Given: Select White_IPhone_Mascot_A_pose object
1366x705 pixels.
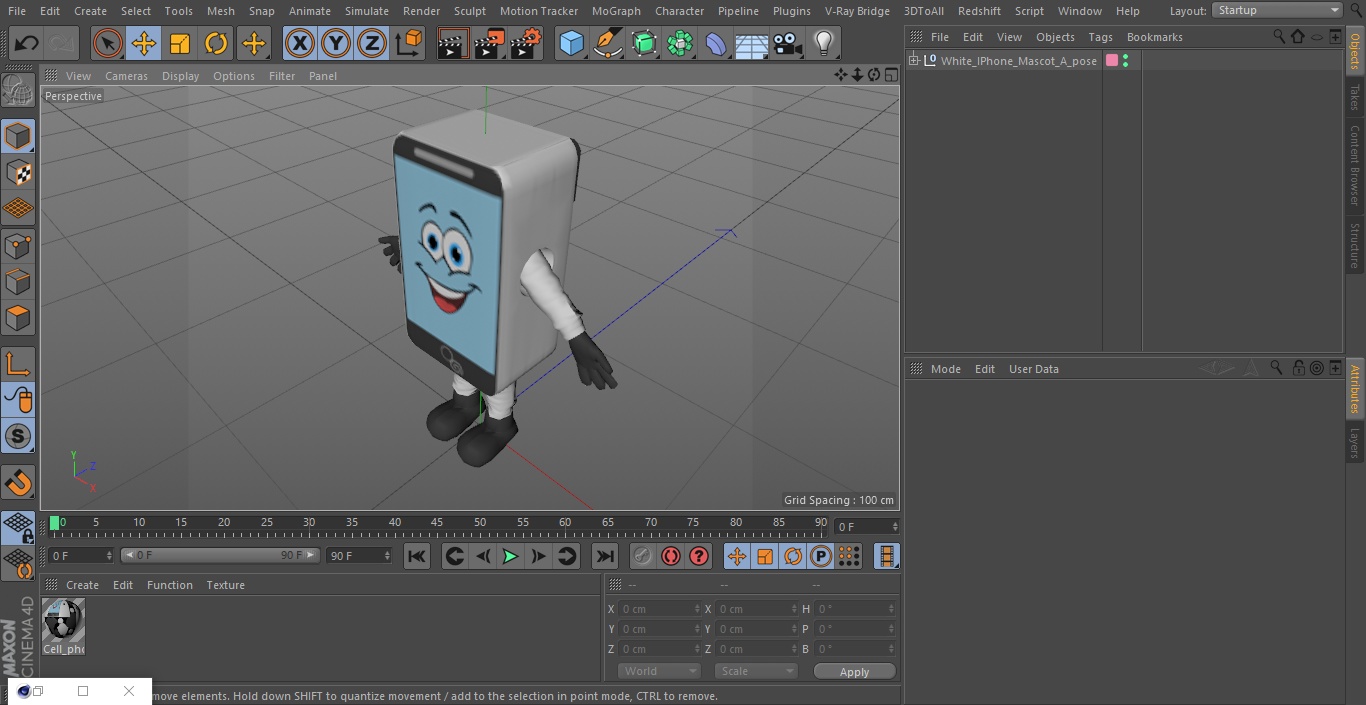Looking at the screenshot, I should (x=1018, y=61).
